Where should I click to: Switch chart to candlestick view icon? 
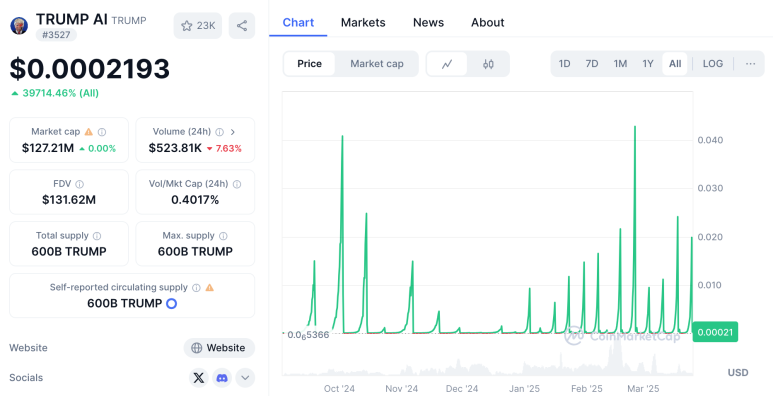click(488, 64)
